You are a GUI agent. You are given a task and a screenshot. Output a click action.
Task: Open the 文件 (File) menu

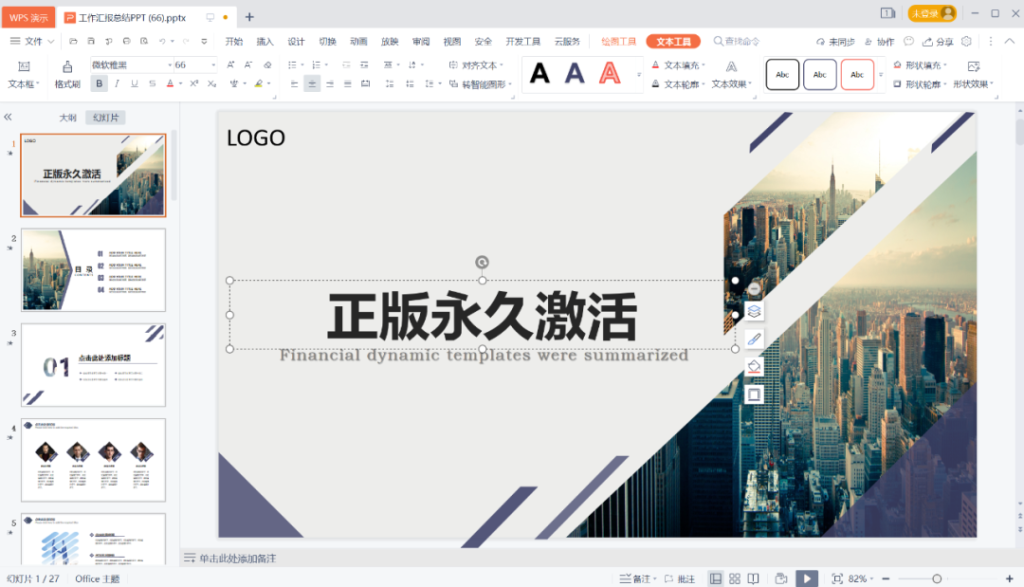click(32, 41)
